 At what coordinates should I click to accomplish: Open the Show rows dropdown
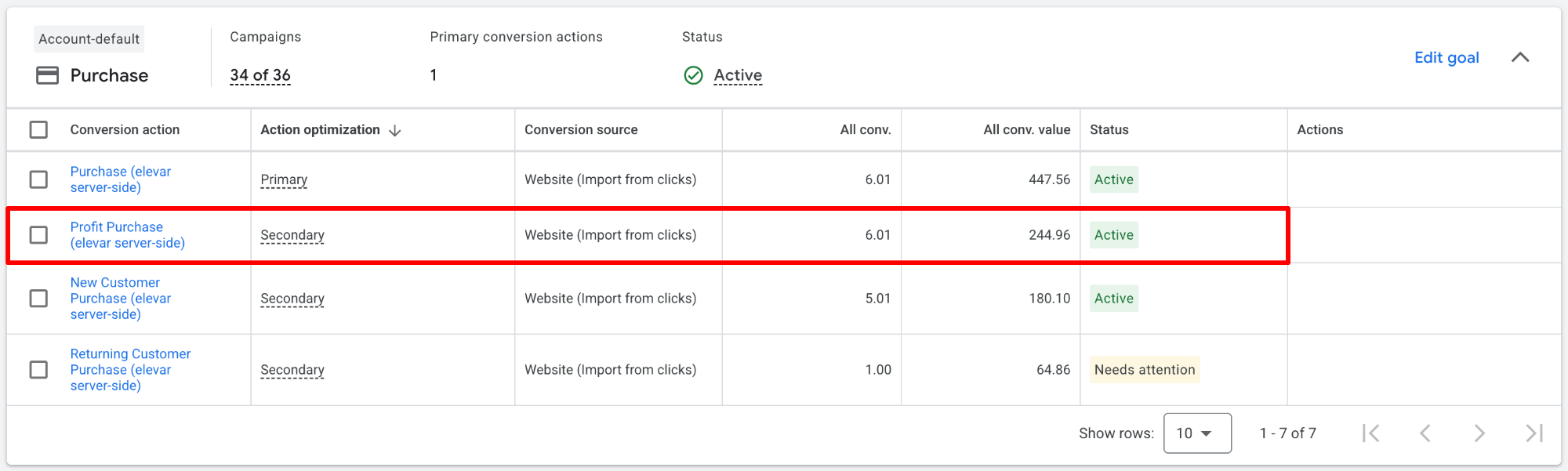1196,433
